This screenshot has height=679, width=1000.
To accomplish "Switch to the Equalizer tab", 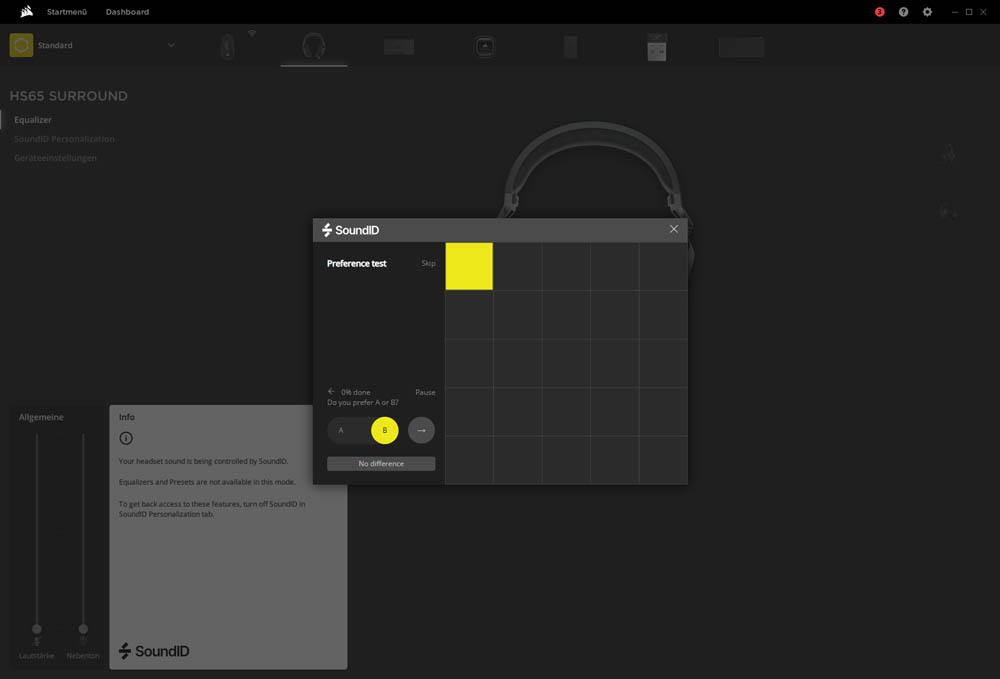I will point(33,120).
